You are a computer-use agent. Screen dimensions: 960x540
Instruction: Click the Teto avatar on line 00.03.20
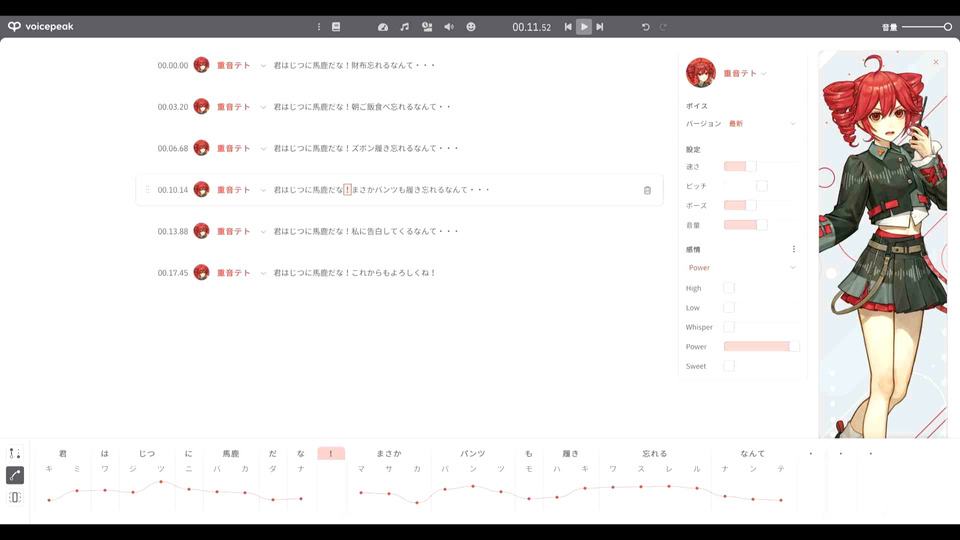tap(201, 107)
